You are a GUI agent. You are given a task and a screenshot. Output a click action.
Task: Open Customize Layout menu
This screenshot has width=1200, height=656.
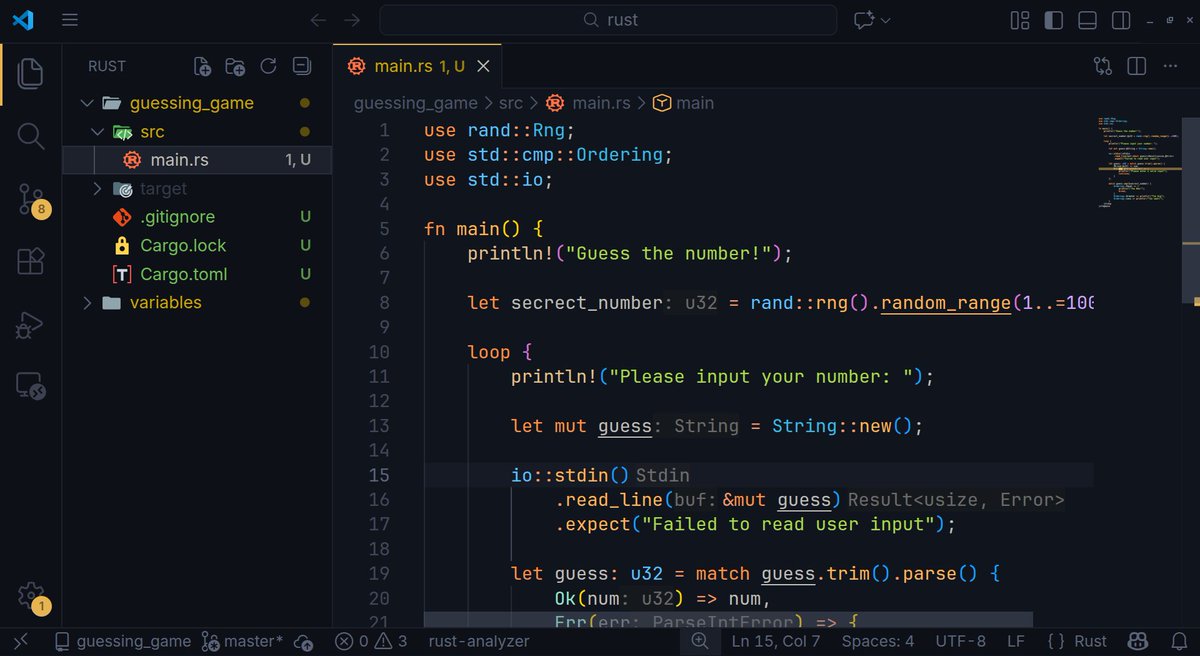pos(1020,20)
